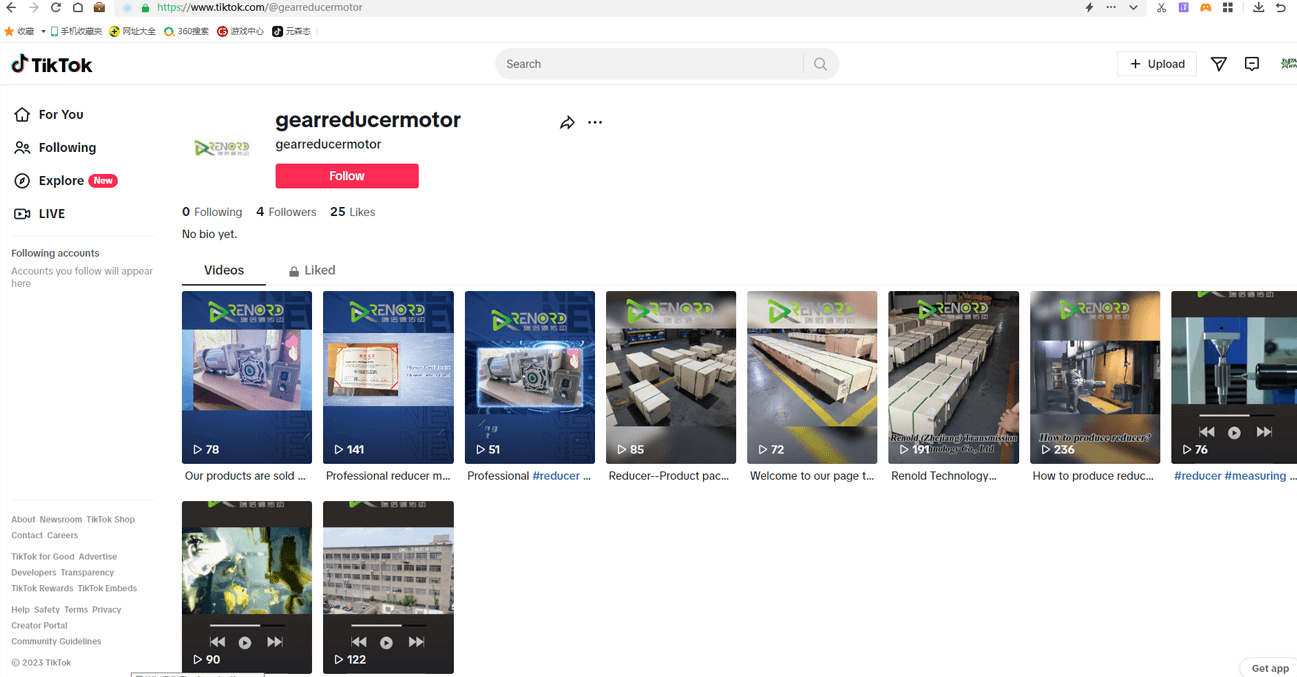Click the Get app button
Screen dimensions: 1297x677
click(x=1269, y=668)
